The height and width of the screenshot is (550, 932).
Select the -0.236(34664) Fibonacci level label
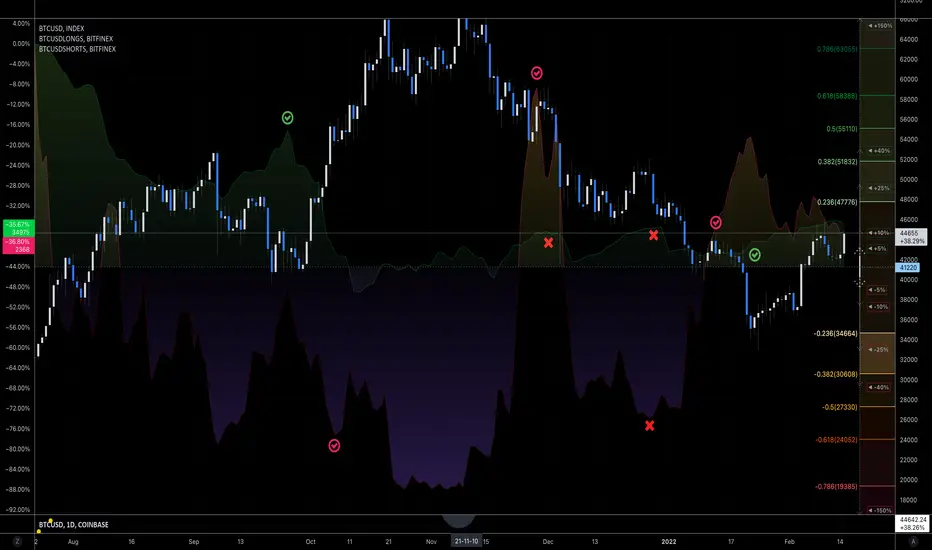(x=836, y=334)
